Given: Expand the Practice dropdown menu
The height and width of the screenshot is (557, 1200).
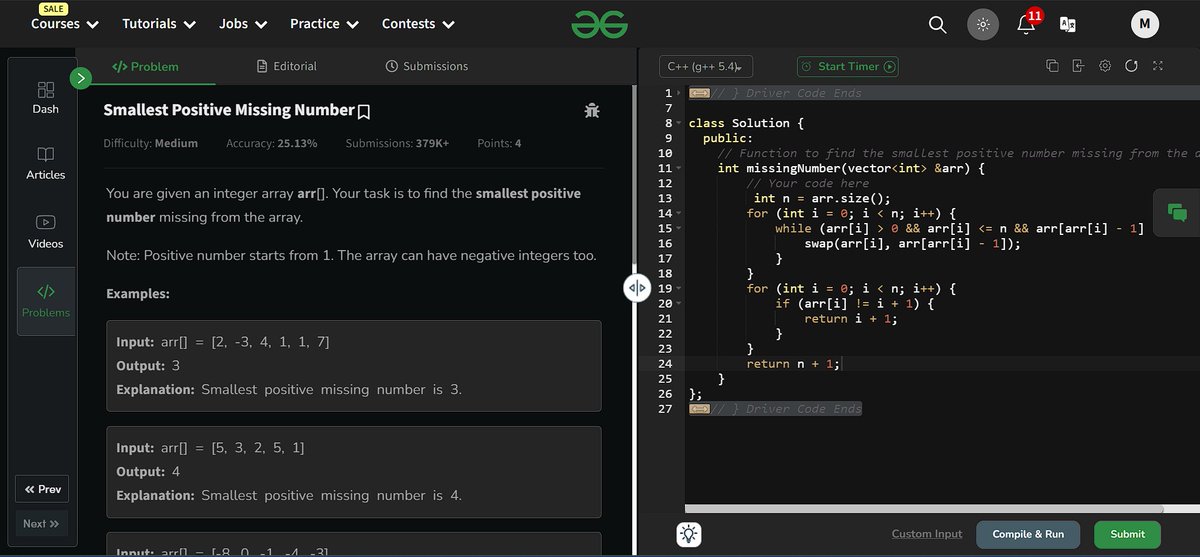Looking at the screenshot, I should 325,24.
